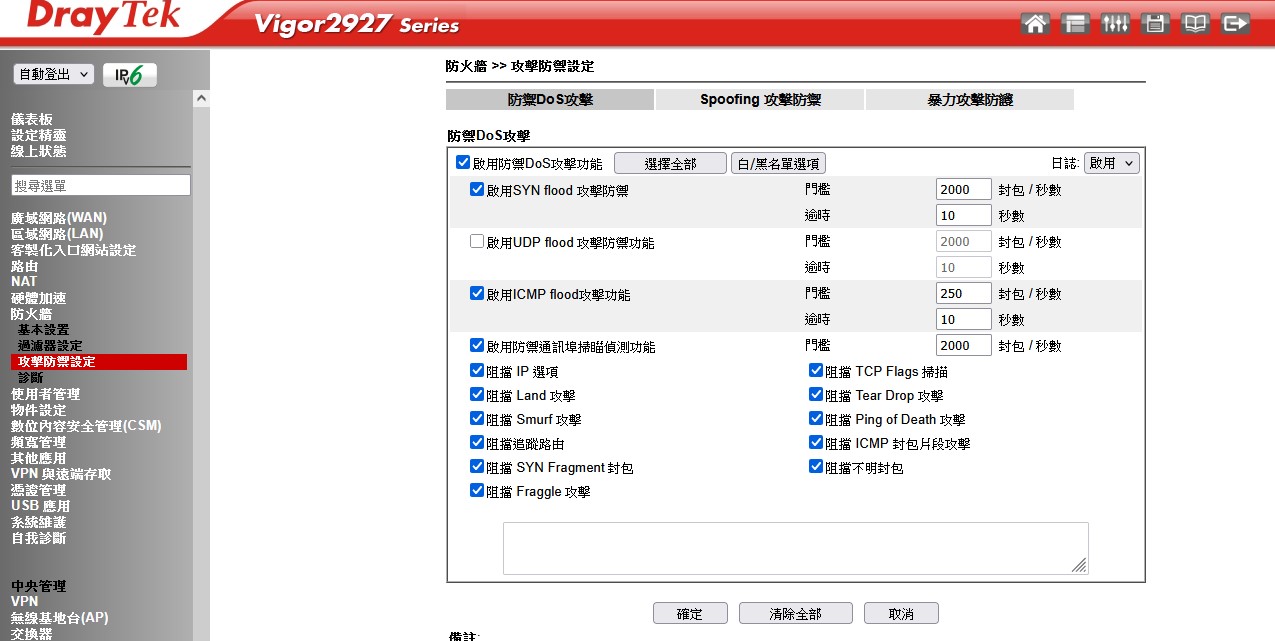Click the DrayTek logo
The image size is (1275, 641).
(104, 17)
